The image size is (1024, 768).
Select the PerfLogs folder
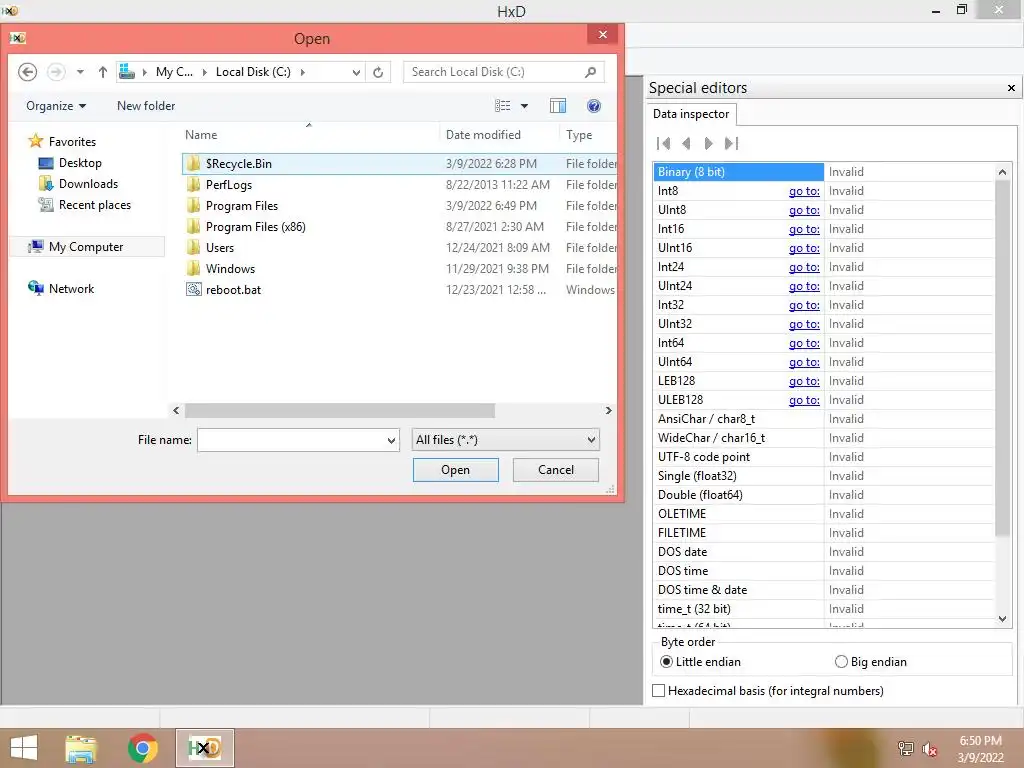229,185
